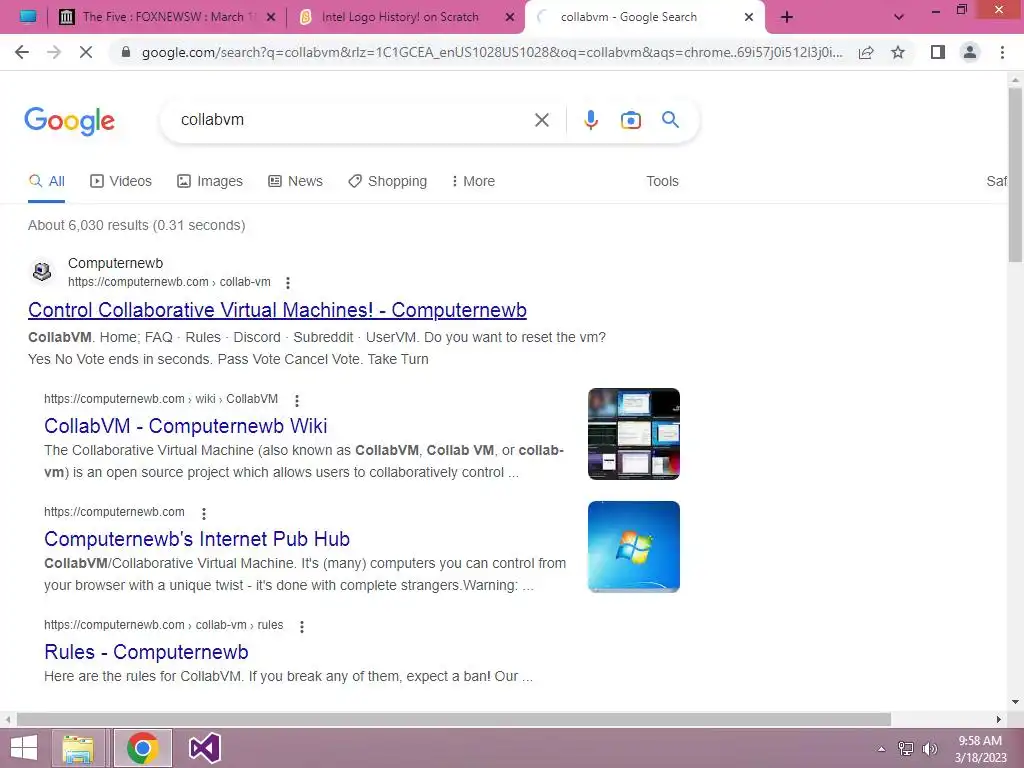This screenshot has height=768, width=1024.
Task: Switch to Images results
Action: (x=210, y=181)
